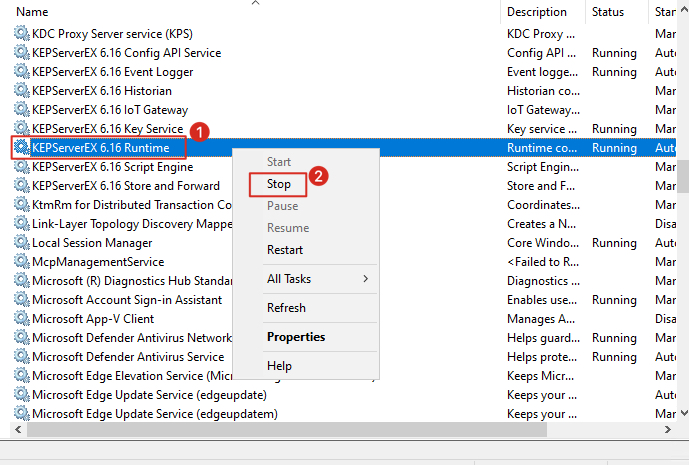Select KEPServerEX 6.16 Config API Service row
Image resolution: width=689 pixels, height=465 pixels.
pyautogui.click(x=343, y=52)
